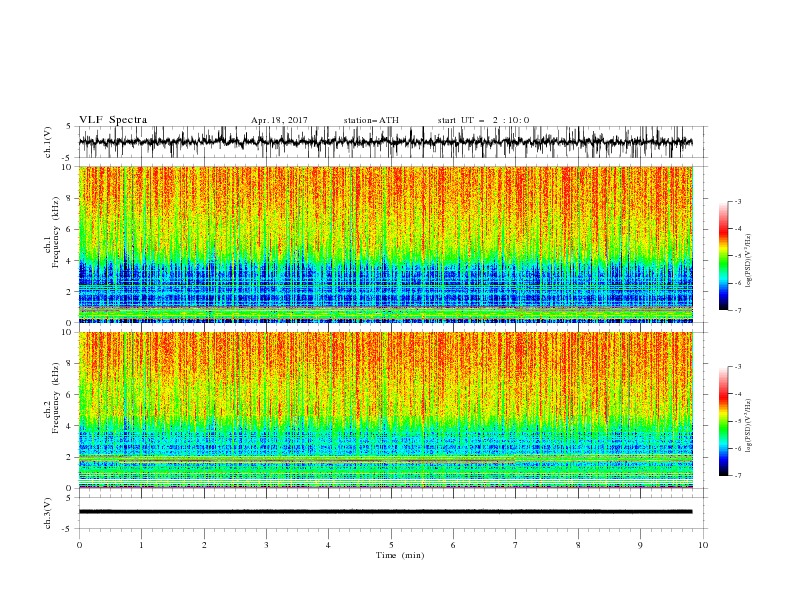Click the "0" tick label on the time axis

pos(79,545)
